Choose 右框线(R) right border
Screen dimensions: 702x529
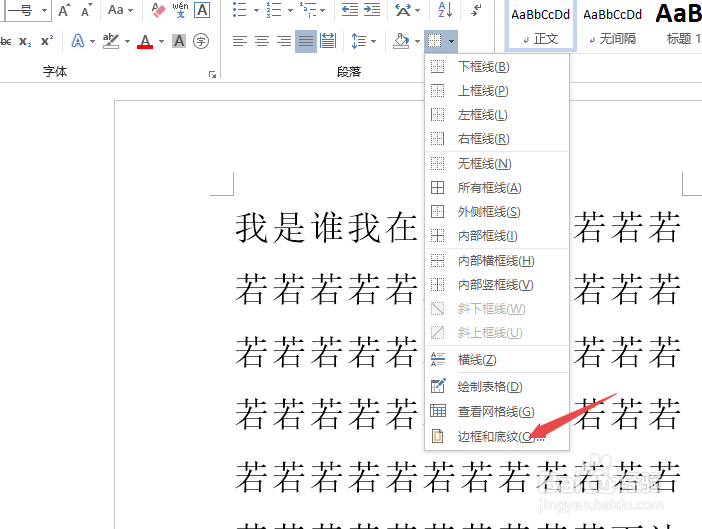[497, 139]
